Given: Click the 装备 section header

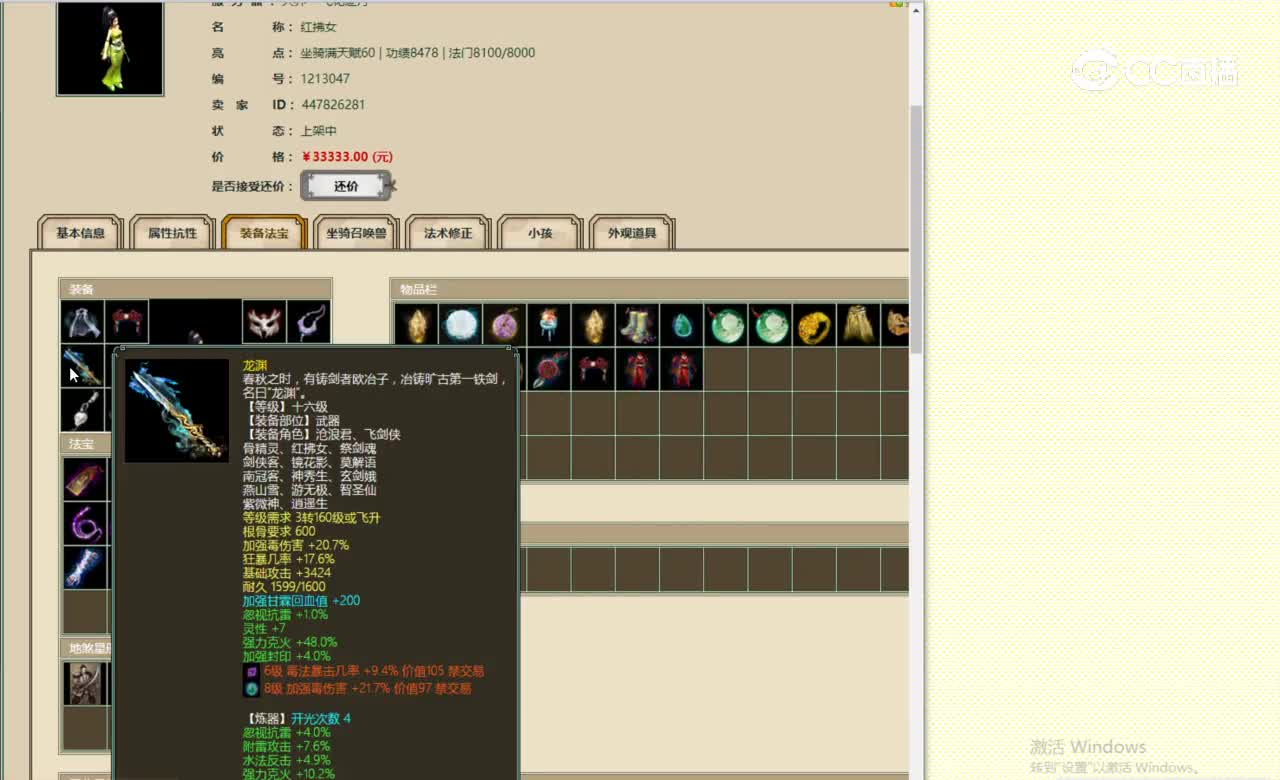Looking at the screenshot, I should click(x=81, y=289).
